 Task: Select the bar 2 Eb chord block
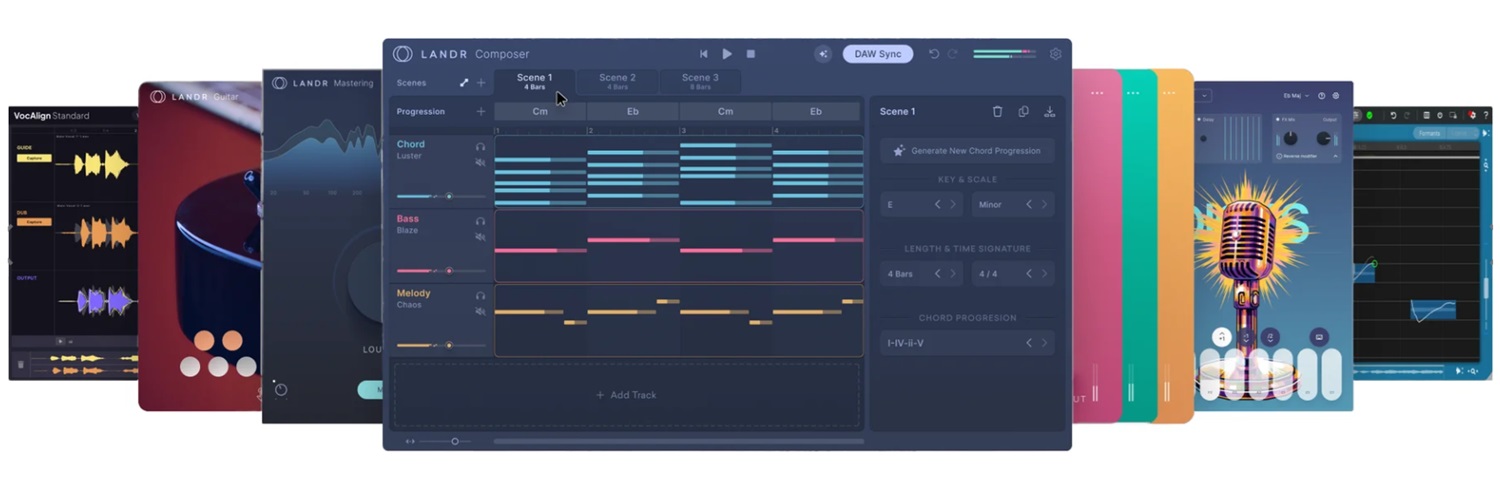[x=633, y=112]
